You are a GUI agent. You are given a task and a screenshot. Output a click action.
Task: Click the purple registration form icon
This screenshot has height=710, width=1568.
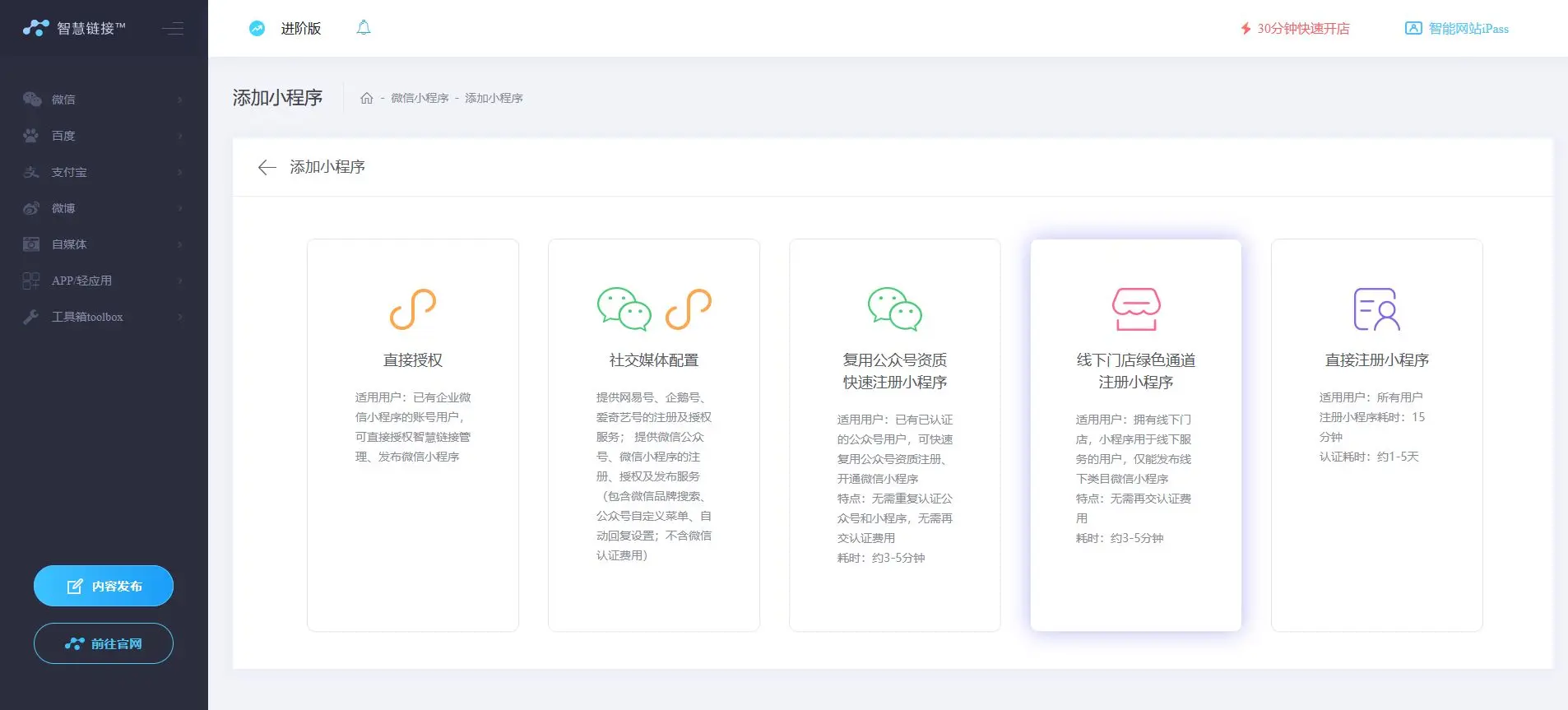coord(1376,309)
